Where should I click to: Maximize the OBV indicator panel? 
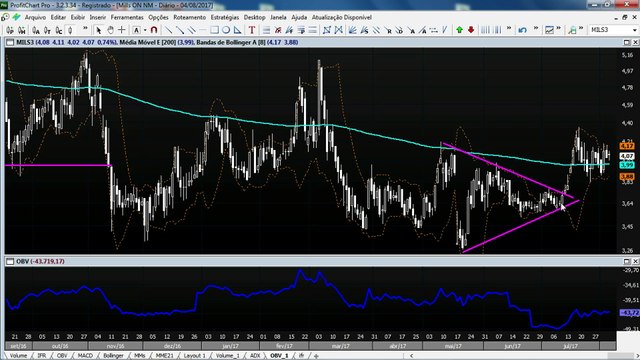click(627, 261)
